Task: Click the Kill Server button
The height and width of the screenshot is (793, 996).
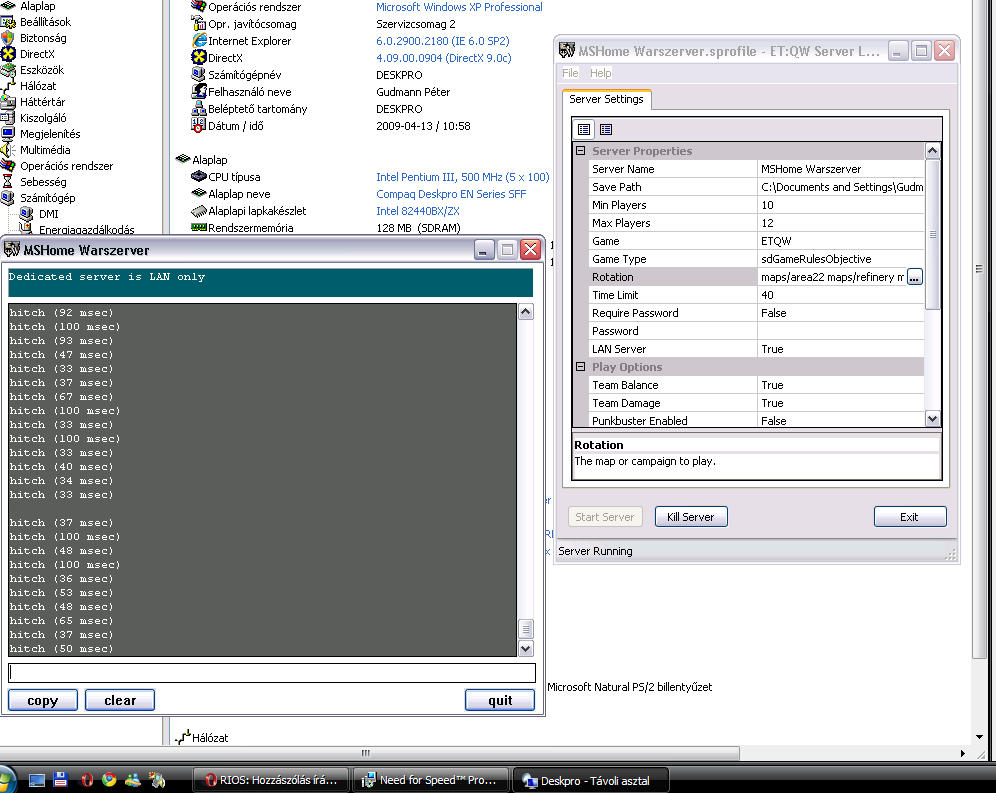Action: [x=691, y=517]
